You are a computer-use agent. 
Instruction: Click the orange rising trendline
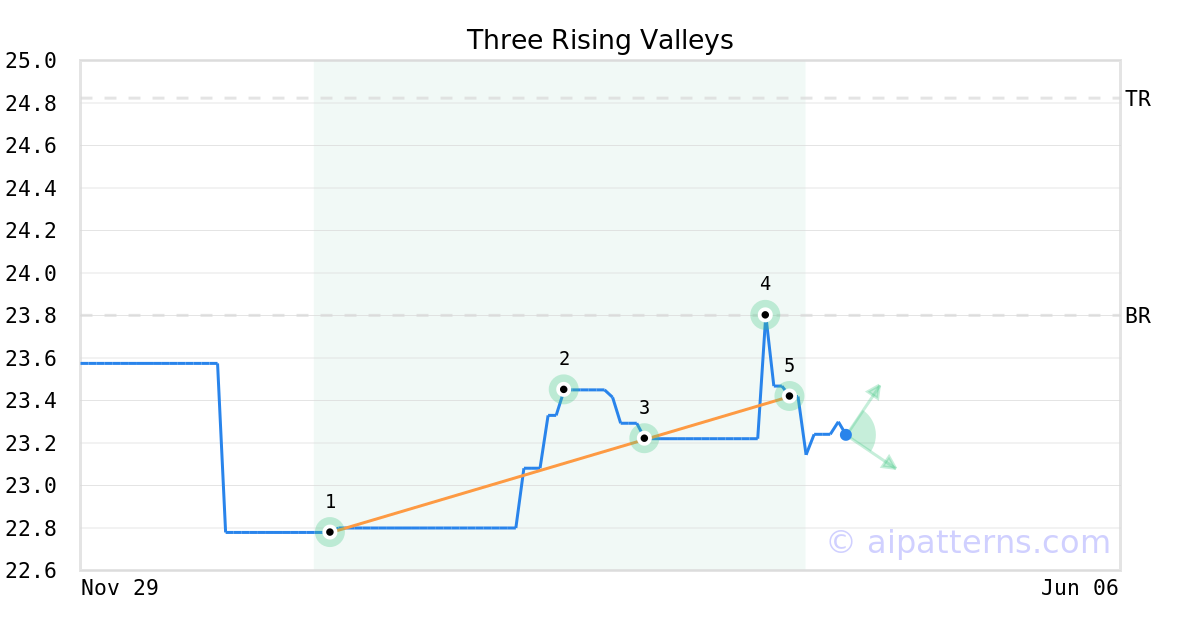coord(480,487)
